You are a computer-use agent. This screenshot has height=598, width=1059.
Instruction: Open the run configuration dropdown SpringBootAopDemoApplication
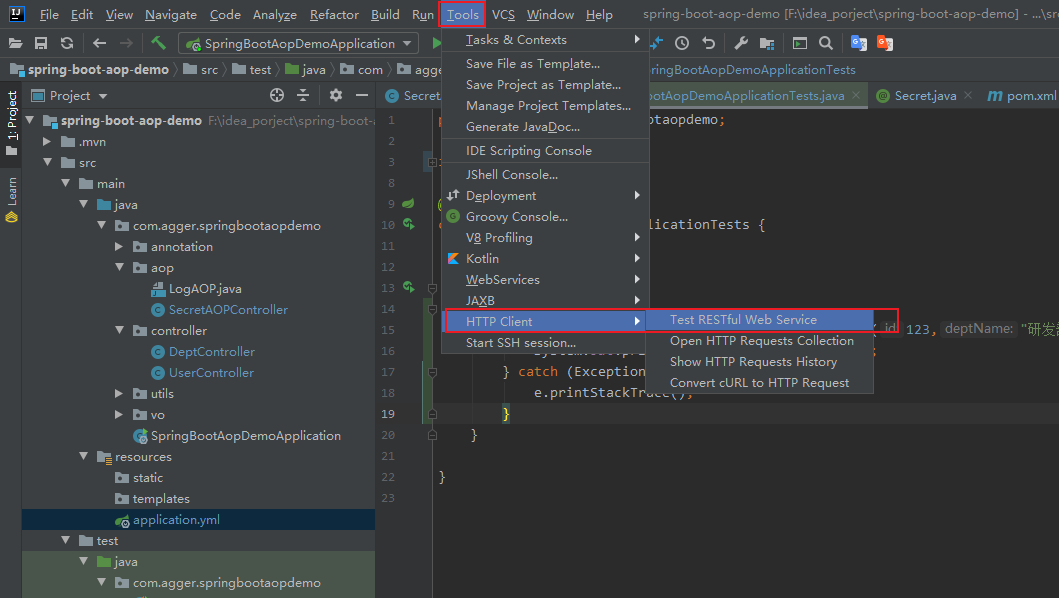[x=298, y=43]
